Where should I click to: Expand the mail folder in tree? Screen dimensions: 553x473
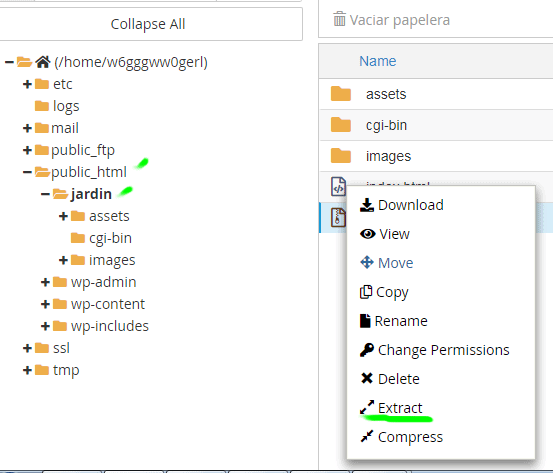[27, 128]
